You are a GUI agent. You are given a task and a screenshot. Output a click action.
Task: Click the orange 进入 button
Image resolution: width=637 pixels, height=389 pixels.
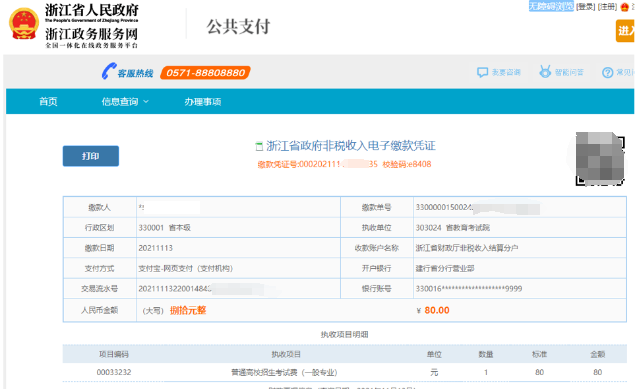click(x=625, y=31)
